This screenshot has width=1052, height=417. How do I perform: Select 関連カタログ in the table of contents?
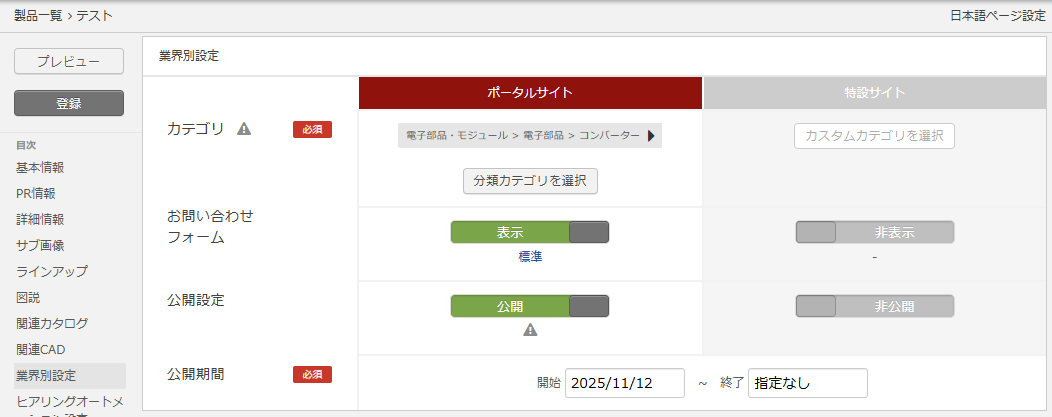52,323
